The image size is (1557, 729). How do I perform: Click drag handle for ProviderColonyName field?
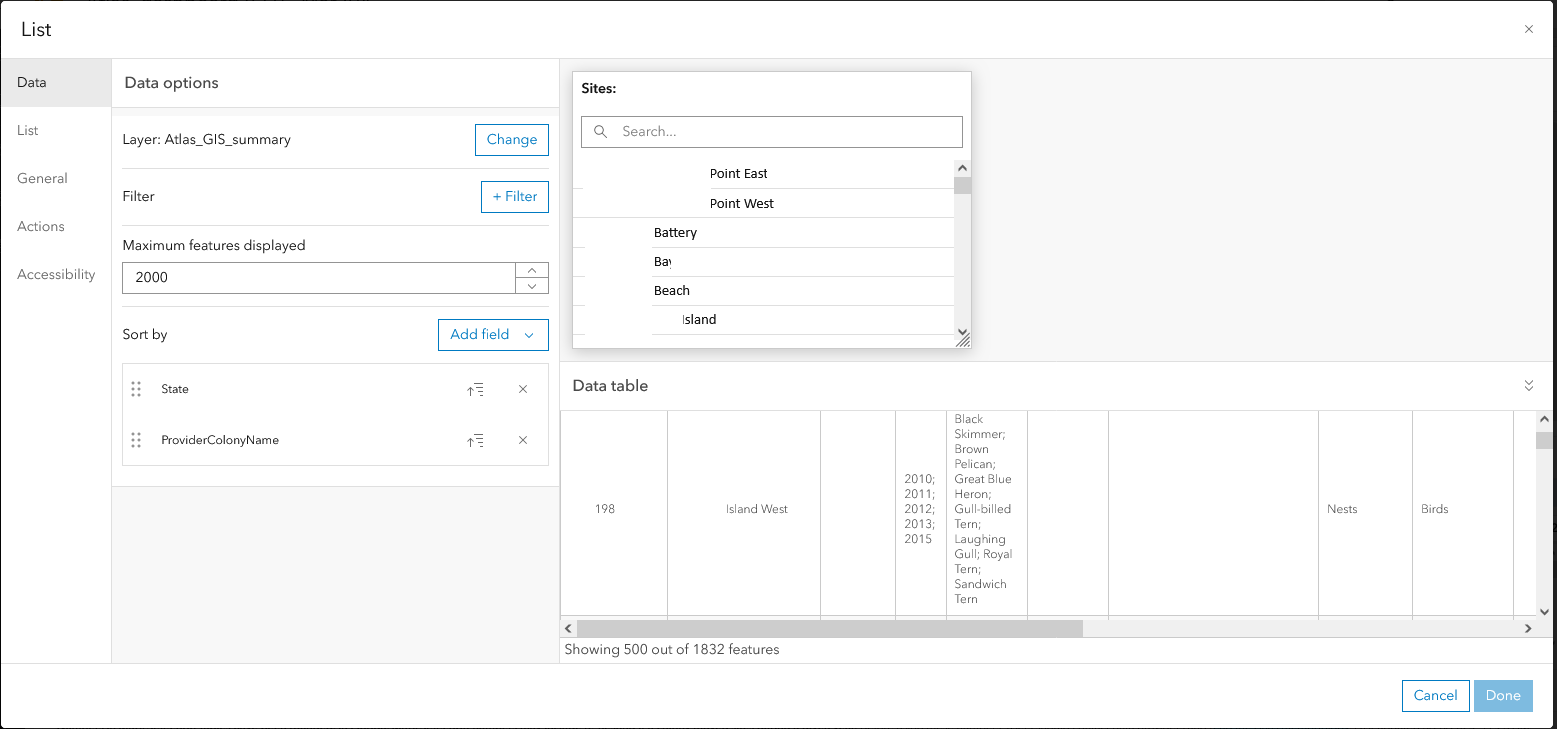click(x=137, y=441)
